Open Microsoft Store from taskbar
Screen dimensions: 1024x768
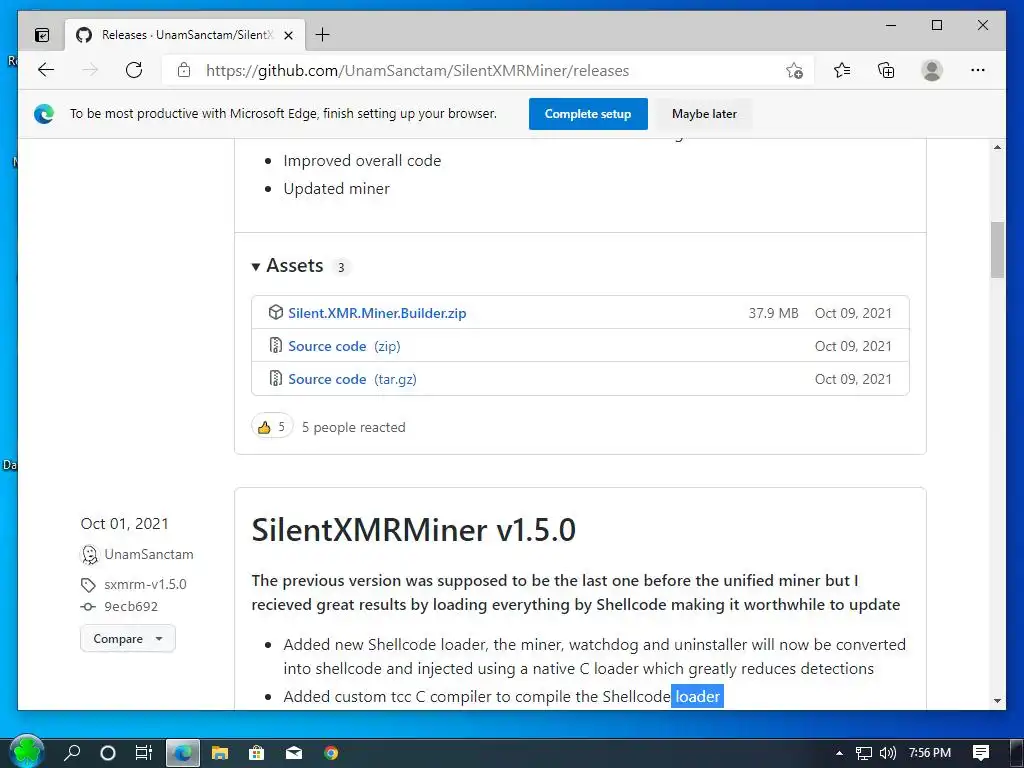pyautogui.click(x=257, y=753)
